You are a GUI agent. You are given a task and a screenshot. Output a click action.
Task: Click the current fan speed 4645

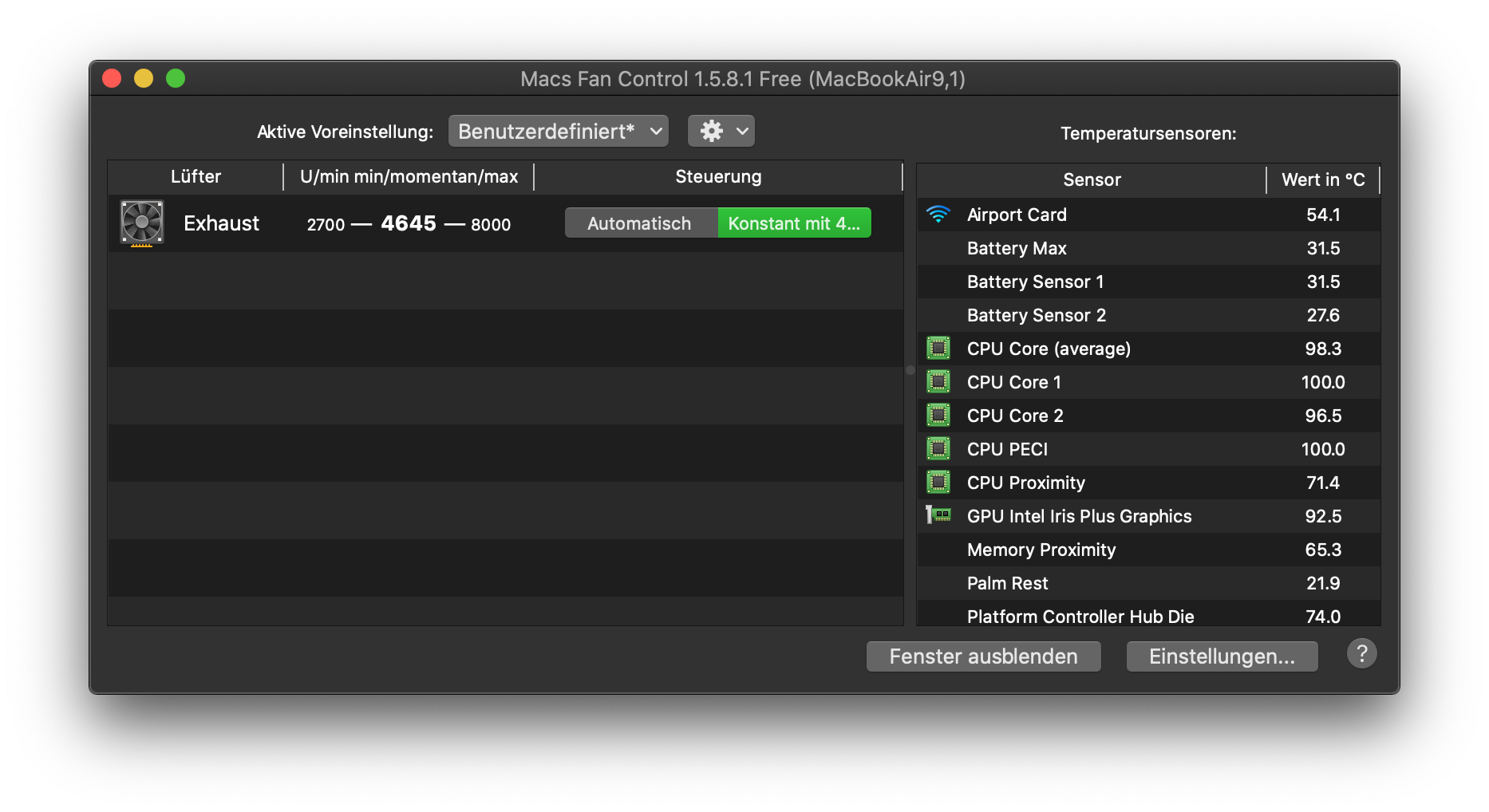(409, 223)
